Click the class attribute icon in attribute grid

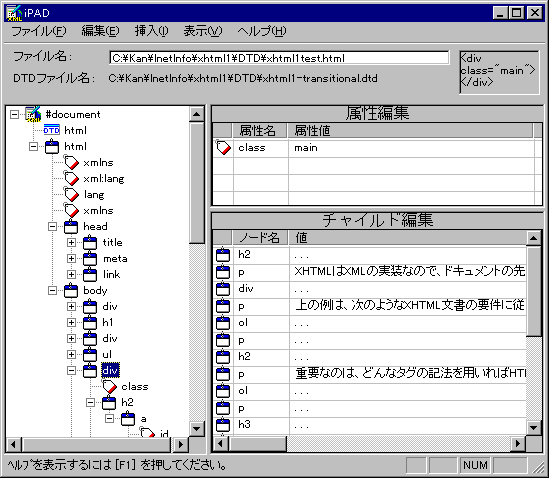223,147
